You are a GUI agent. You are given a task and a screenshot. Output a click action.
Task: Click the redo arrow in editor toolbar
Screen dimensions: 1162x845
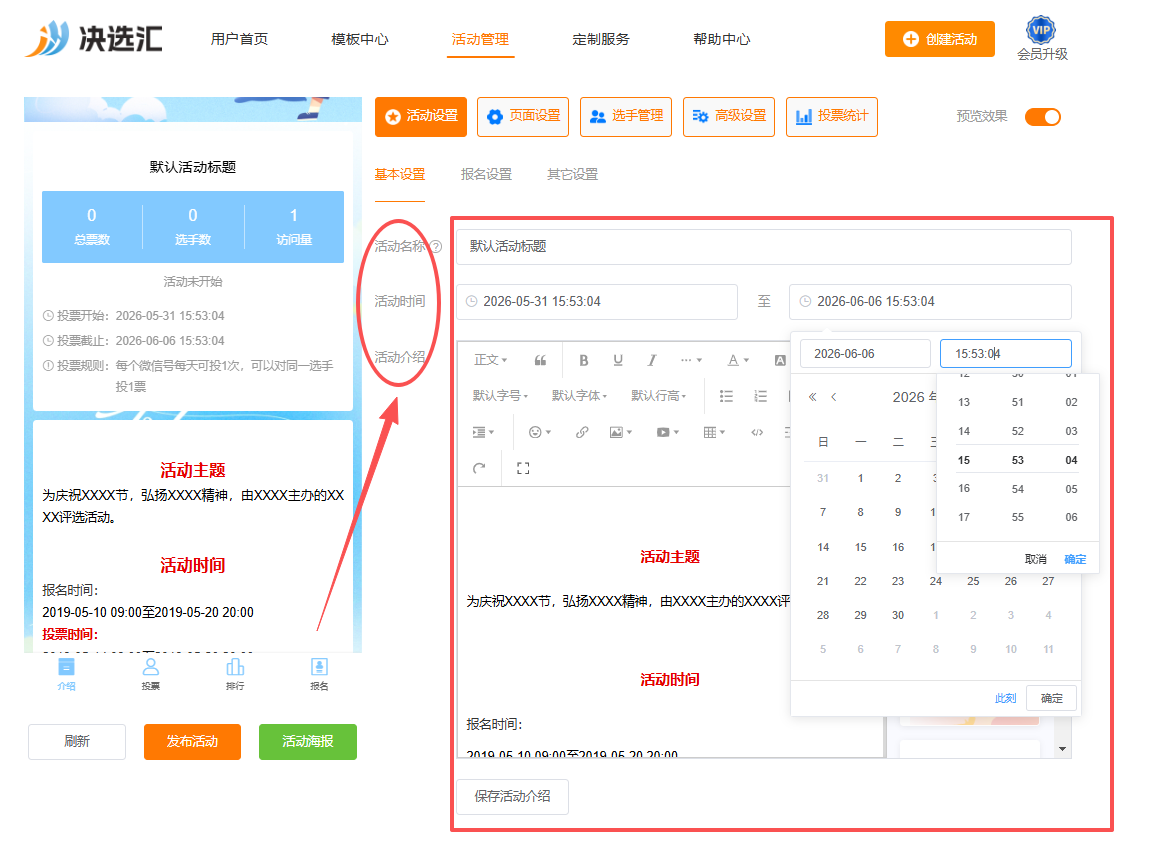tap(479, 468)
